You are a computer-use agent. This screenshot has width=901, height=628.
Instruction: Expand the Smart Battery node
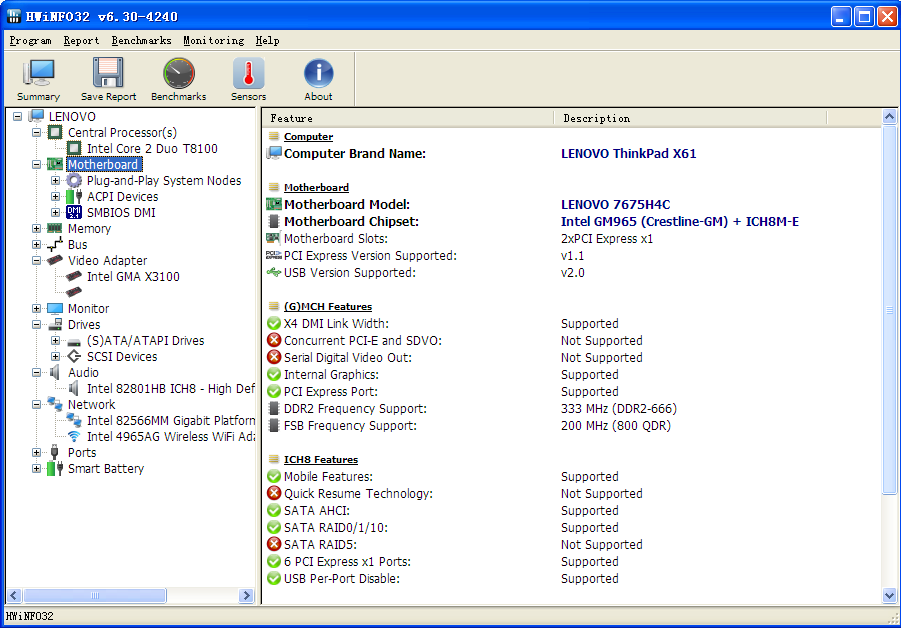tap(36, 468)
